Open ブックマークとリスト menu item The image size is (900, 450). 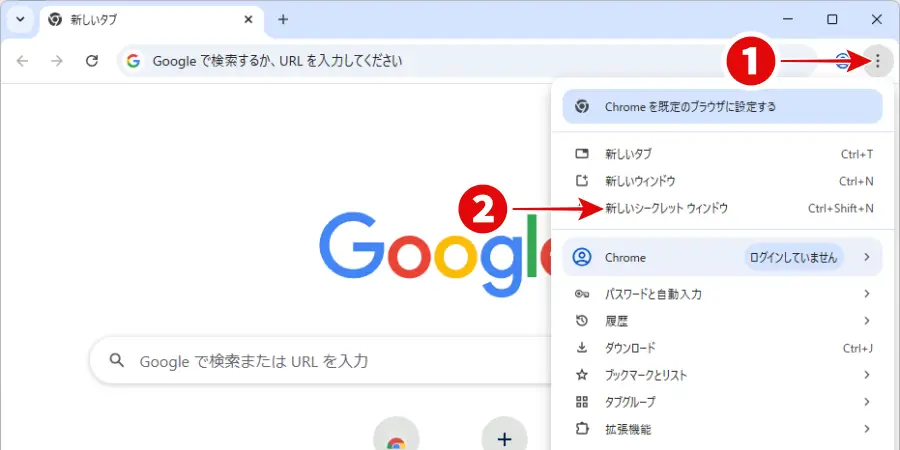click(x=722, y=375)
